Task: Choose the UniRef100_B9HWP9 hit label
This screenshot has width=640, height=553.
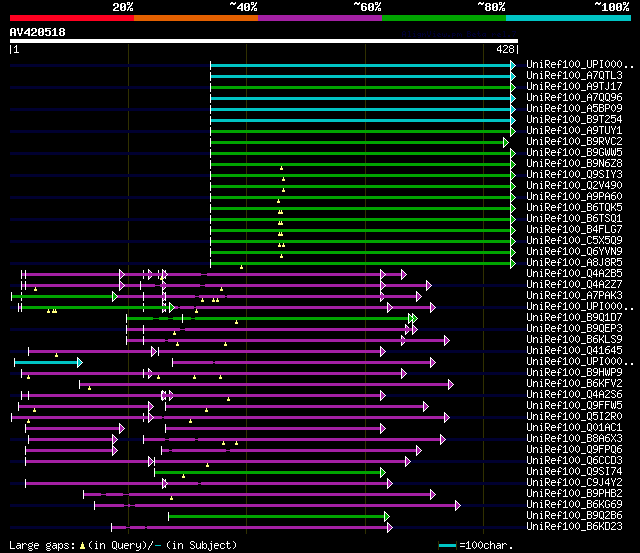Action: click(574, 373)
